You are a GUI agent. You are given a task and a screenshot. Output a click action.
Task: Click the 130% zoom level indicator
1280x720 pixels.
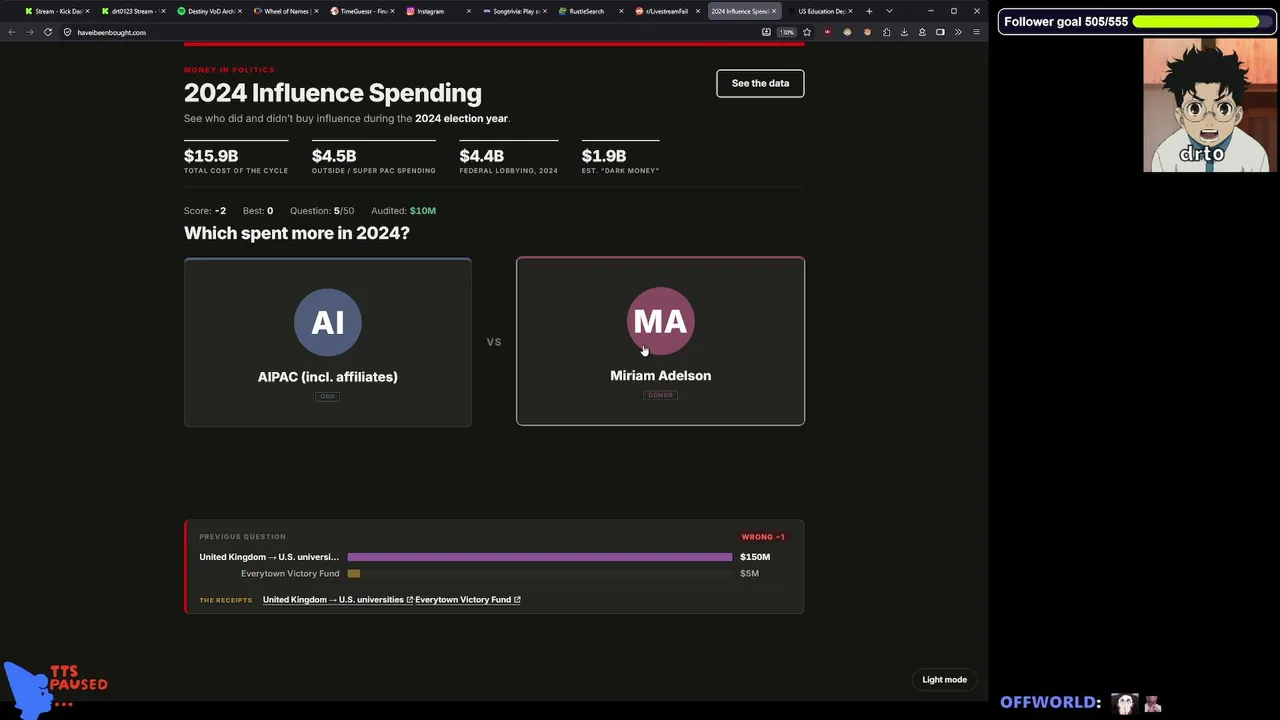tap(787, 32)
